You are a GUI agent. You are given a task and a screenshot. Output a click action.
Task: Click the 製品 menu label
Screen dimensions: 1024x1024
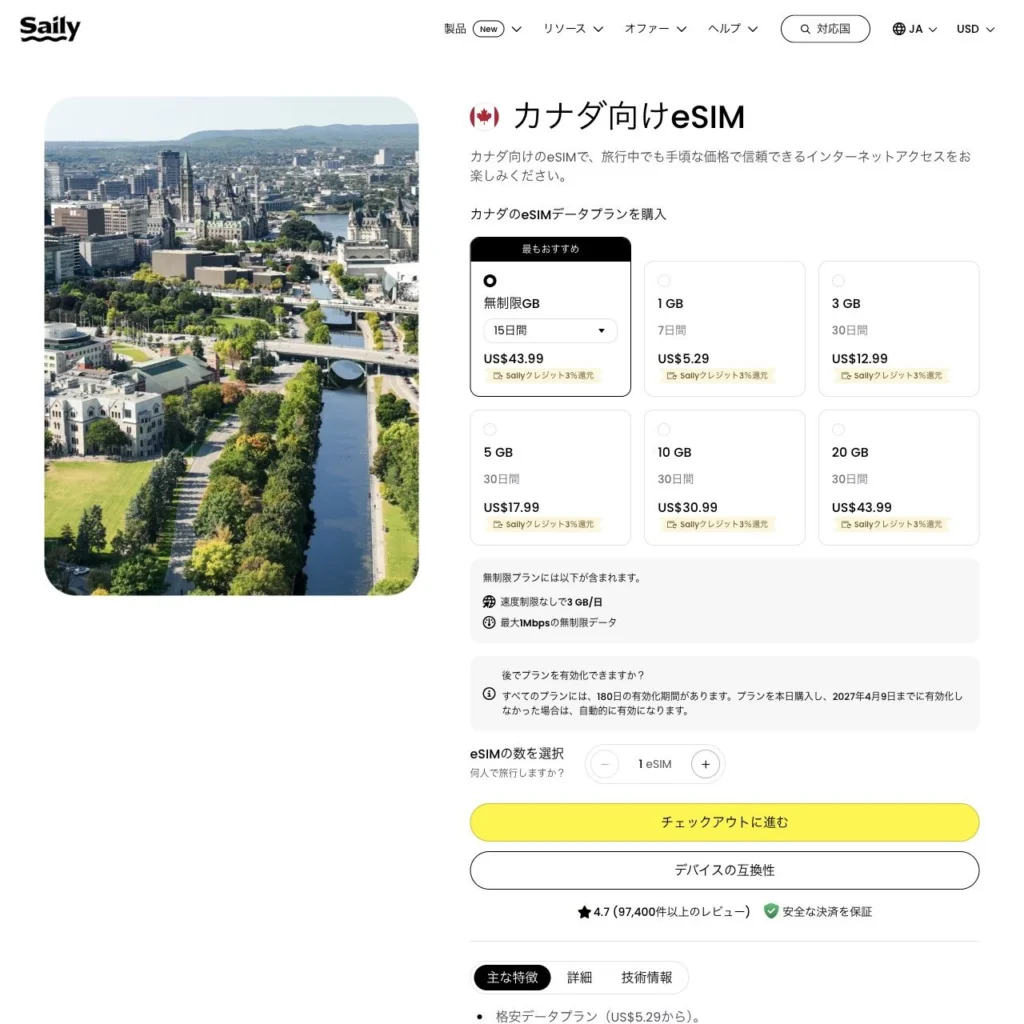455,29
